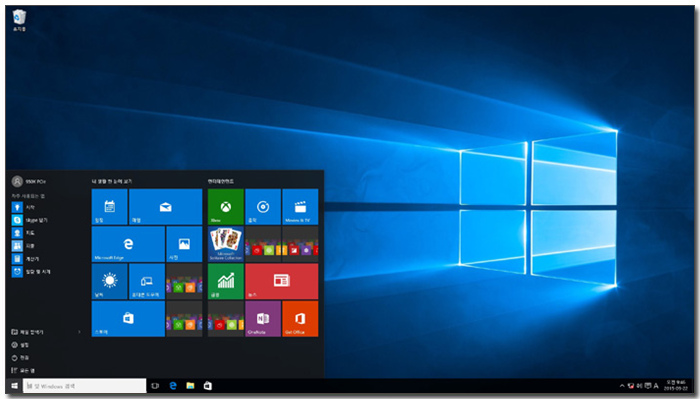This screenshot has width=700, height=399.
Task: Open the Xbox tile
Action: 225,207
